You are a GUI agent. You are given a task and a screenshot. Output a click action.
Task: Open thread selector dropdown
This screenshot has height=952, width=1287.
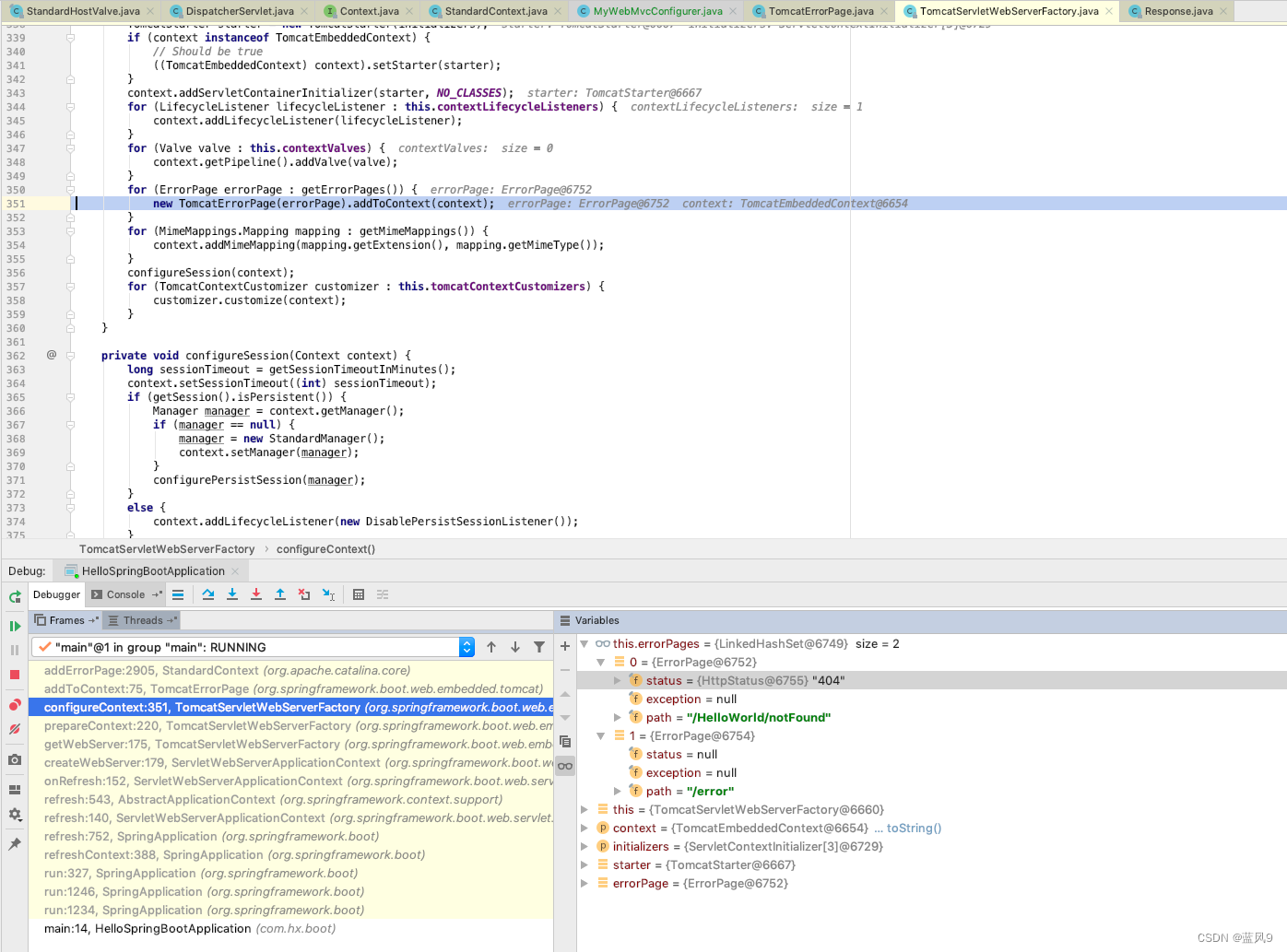(x=466, y=647)
